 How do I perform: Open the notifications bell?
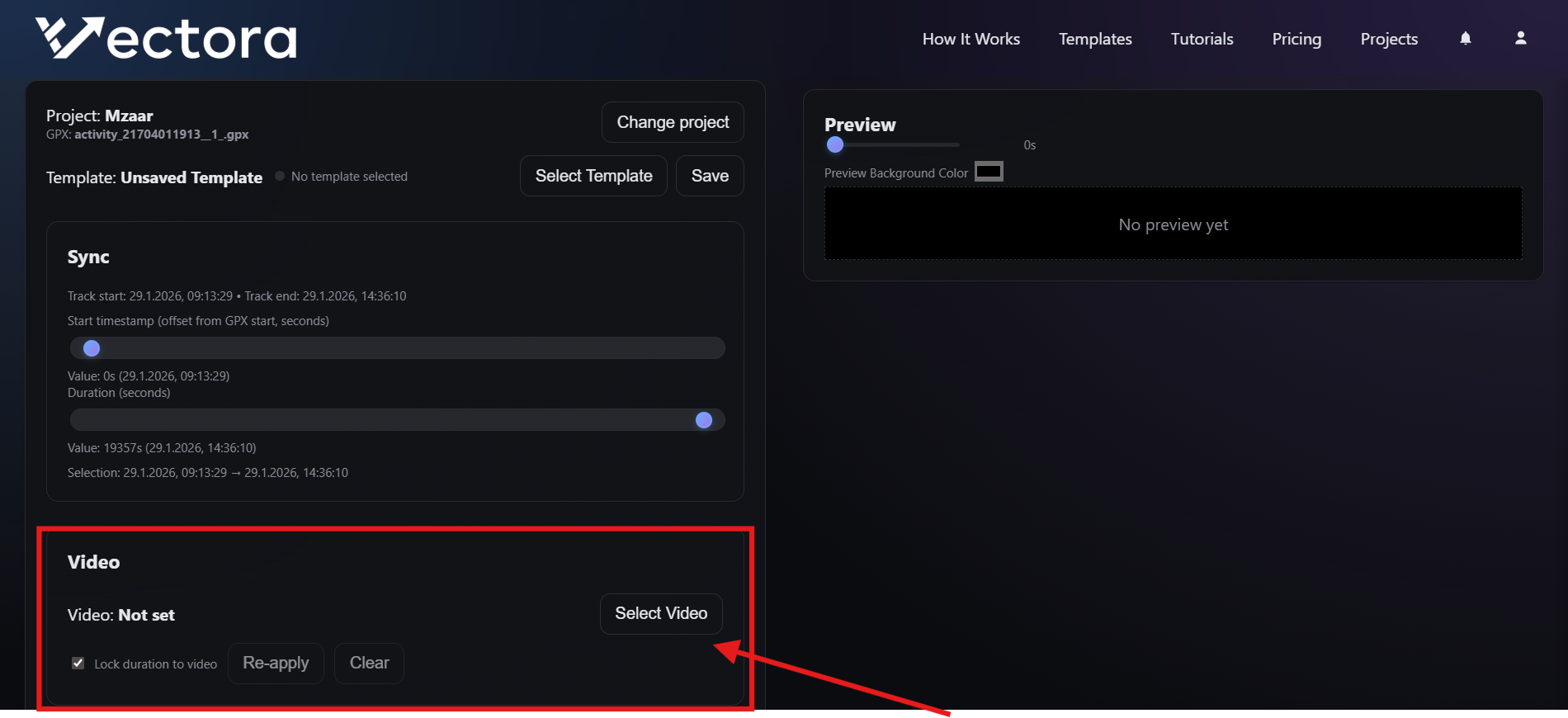click(x=1466, y=39)
